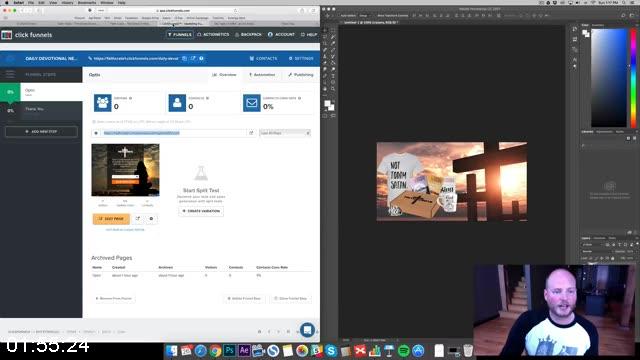Click the hue slider in Photoshop Color panel
Image resolution: width=640 pixels, height=360 pixels.
coord(633,78)
